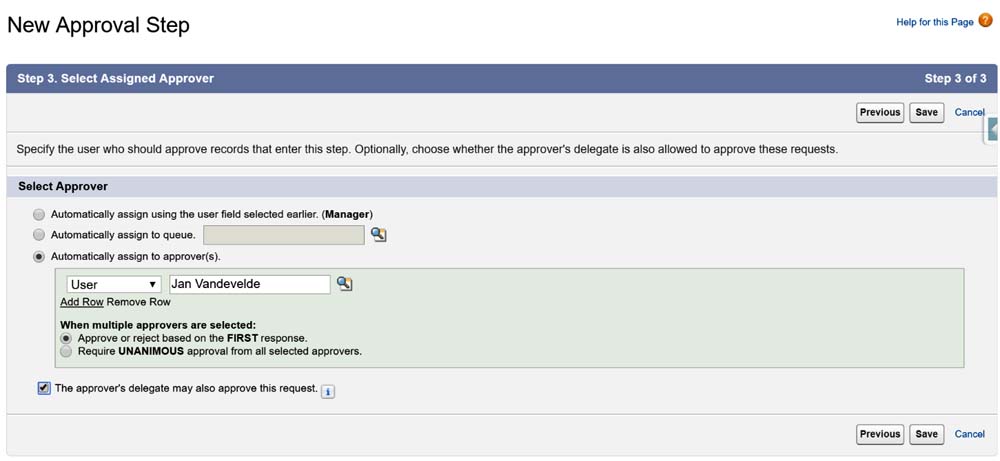Click the queue name input field

tap(283, 235)
